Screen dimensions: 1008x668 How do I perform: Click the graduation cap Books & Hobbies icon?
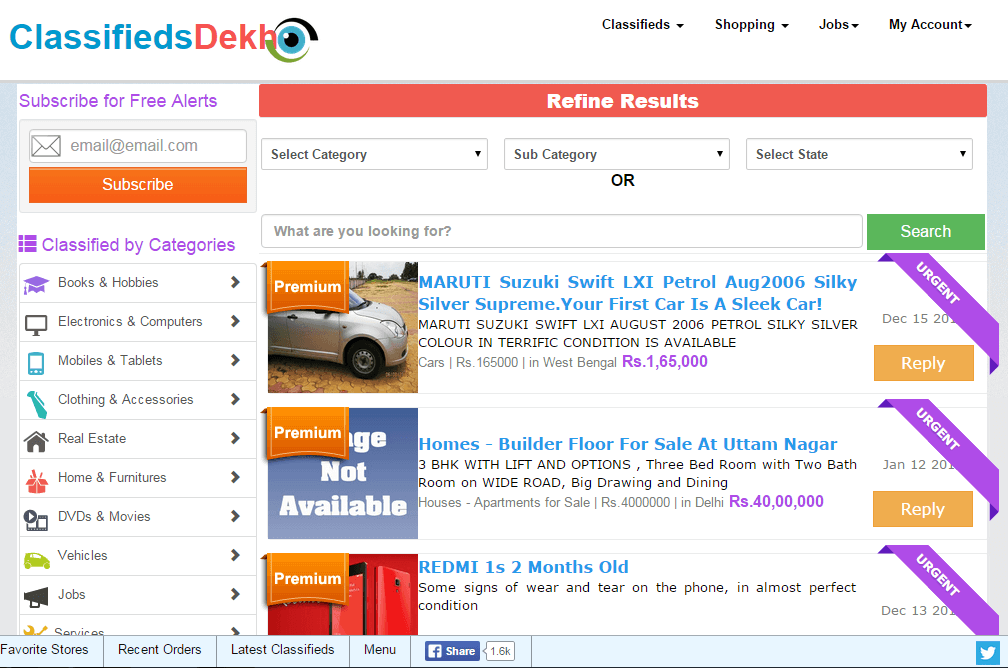coord(36,284)
